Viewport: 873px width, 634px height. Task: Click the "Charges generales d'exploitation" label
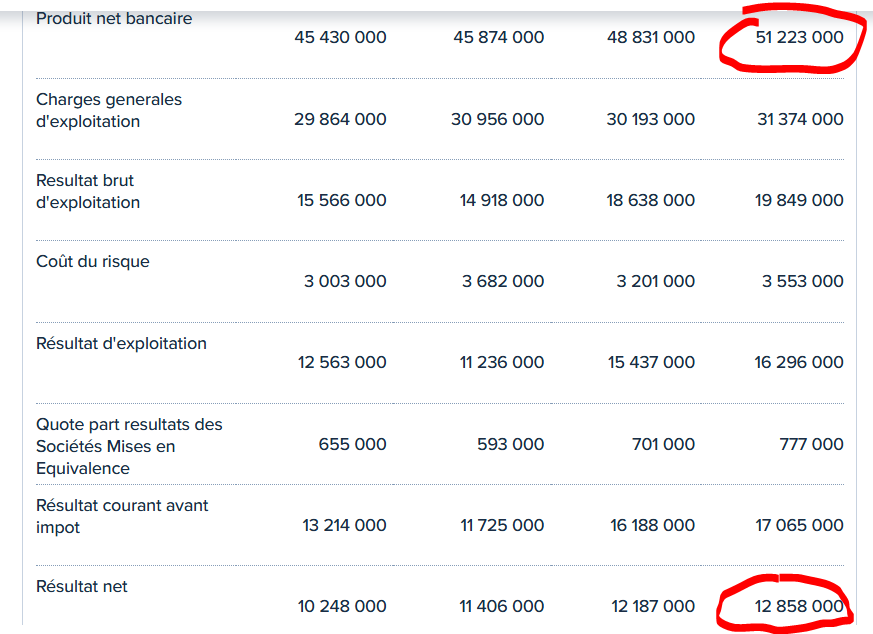109,111
